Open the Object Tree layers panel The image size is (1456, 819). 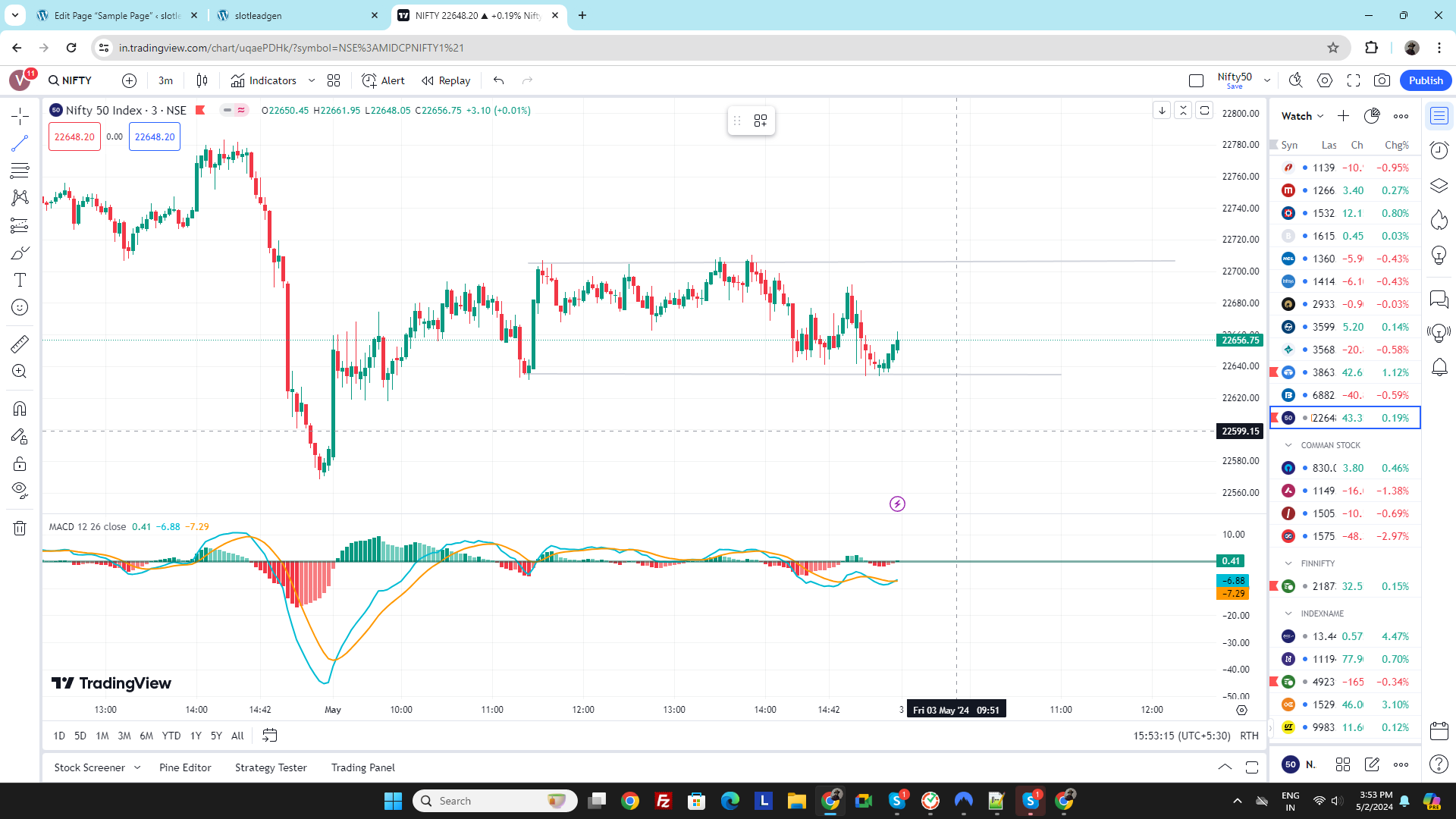pos(1439,185)
